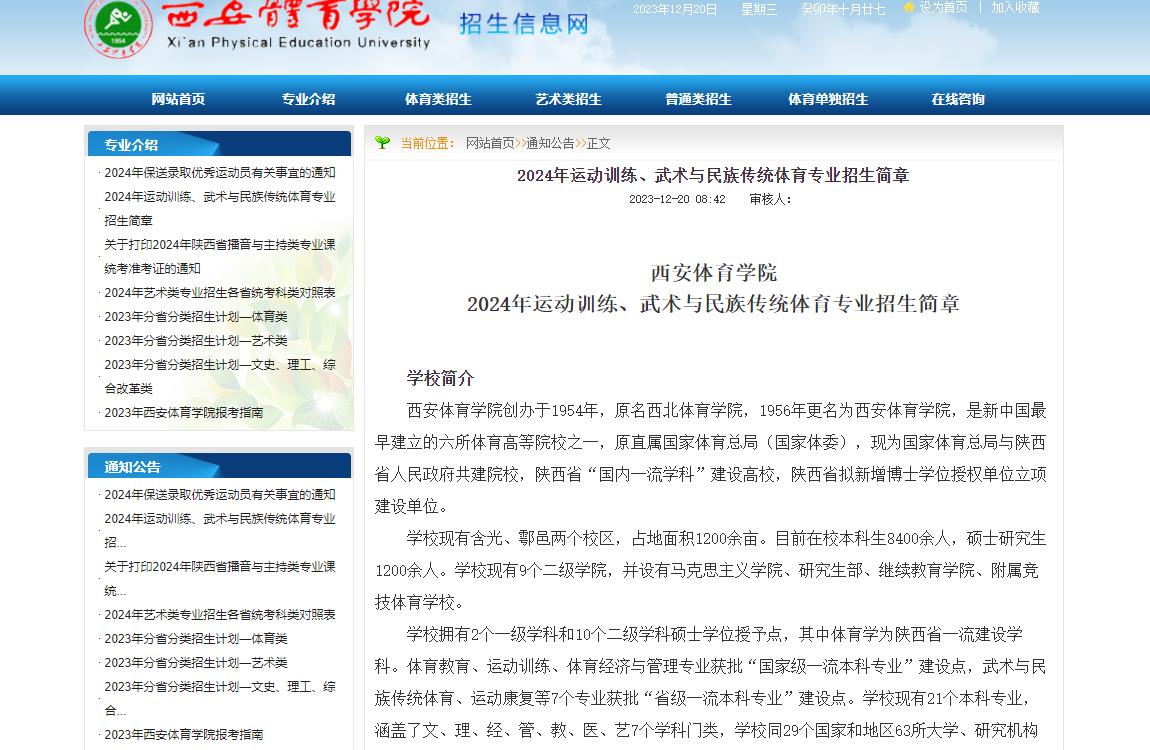This screenshot has height=750, width=1150.
Task: Click 网站首页 in the breadcrumb path
Action: click(490, 143)
